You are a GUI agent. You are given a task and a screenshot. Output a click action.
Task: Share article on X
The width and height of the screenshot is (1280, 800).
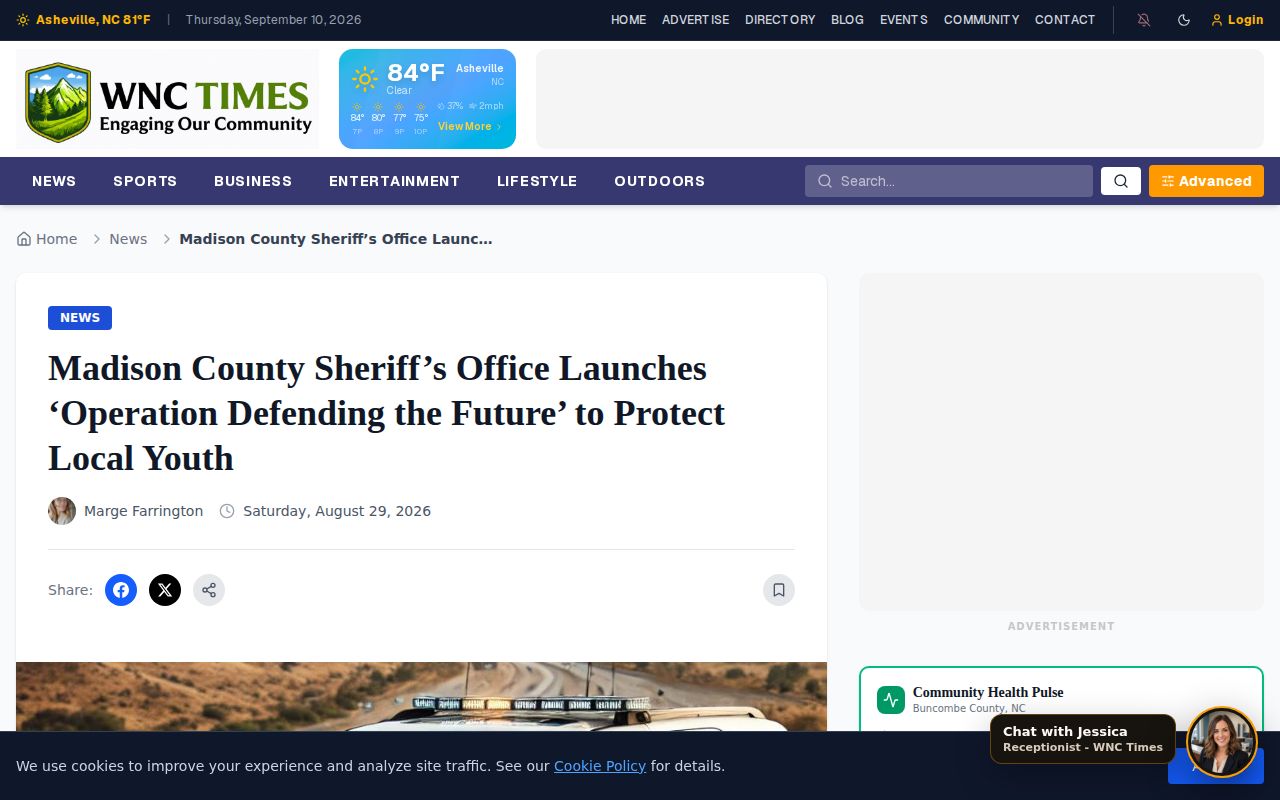click(x=165, y=590)
